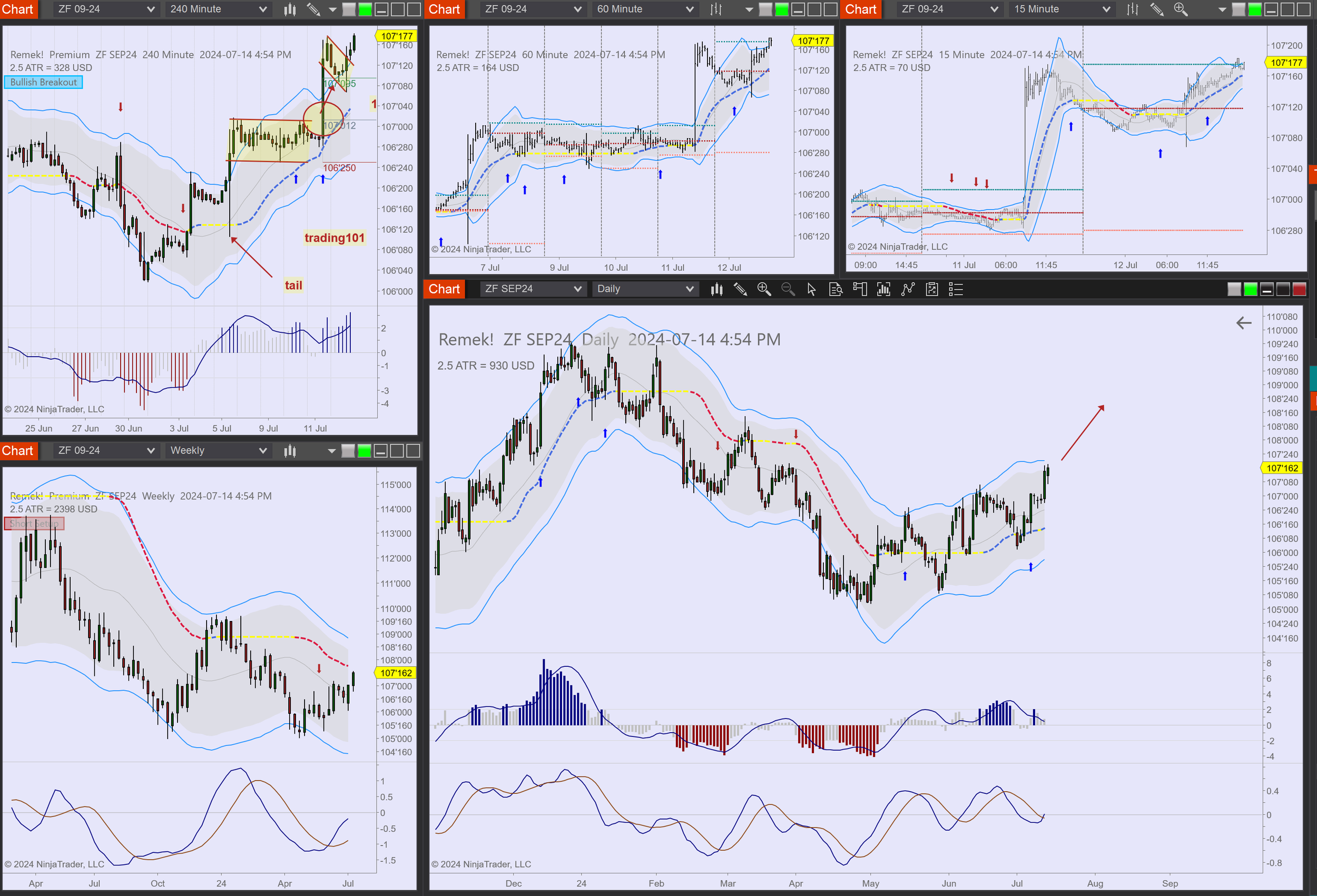Click the back arrow on Daily chart
The width and height of the screenshot is (1317, 896).
(x=1243, y=323)
